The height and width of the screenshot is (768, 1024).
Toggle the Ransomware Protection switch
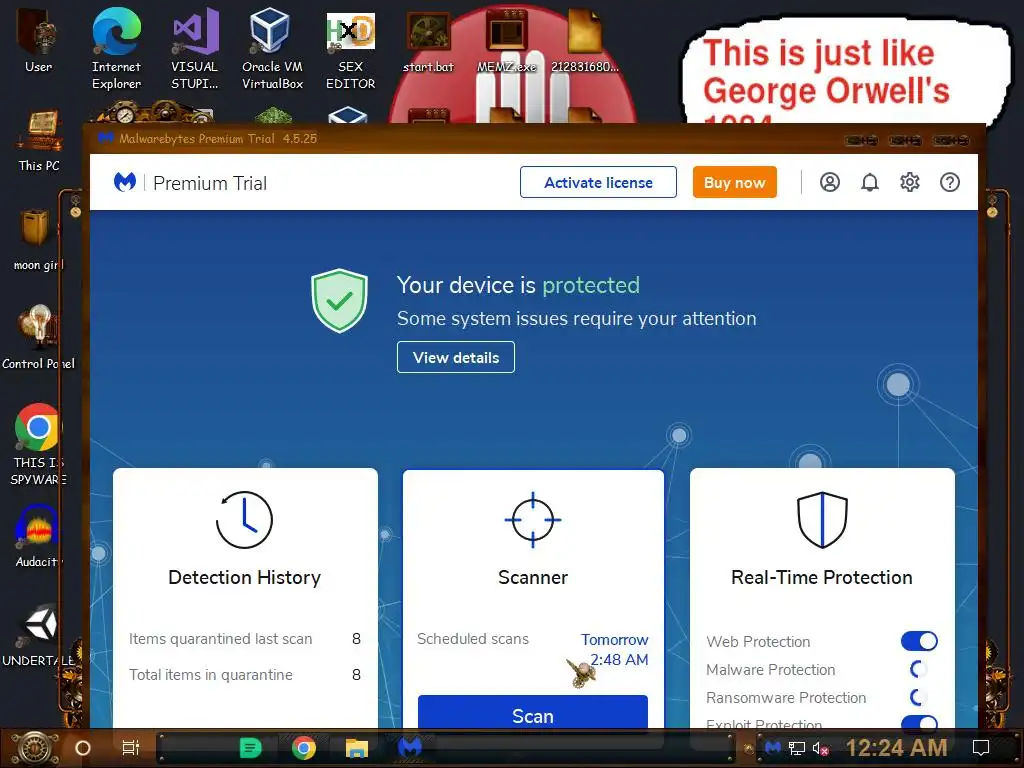coord(919,697)
